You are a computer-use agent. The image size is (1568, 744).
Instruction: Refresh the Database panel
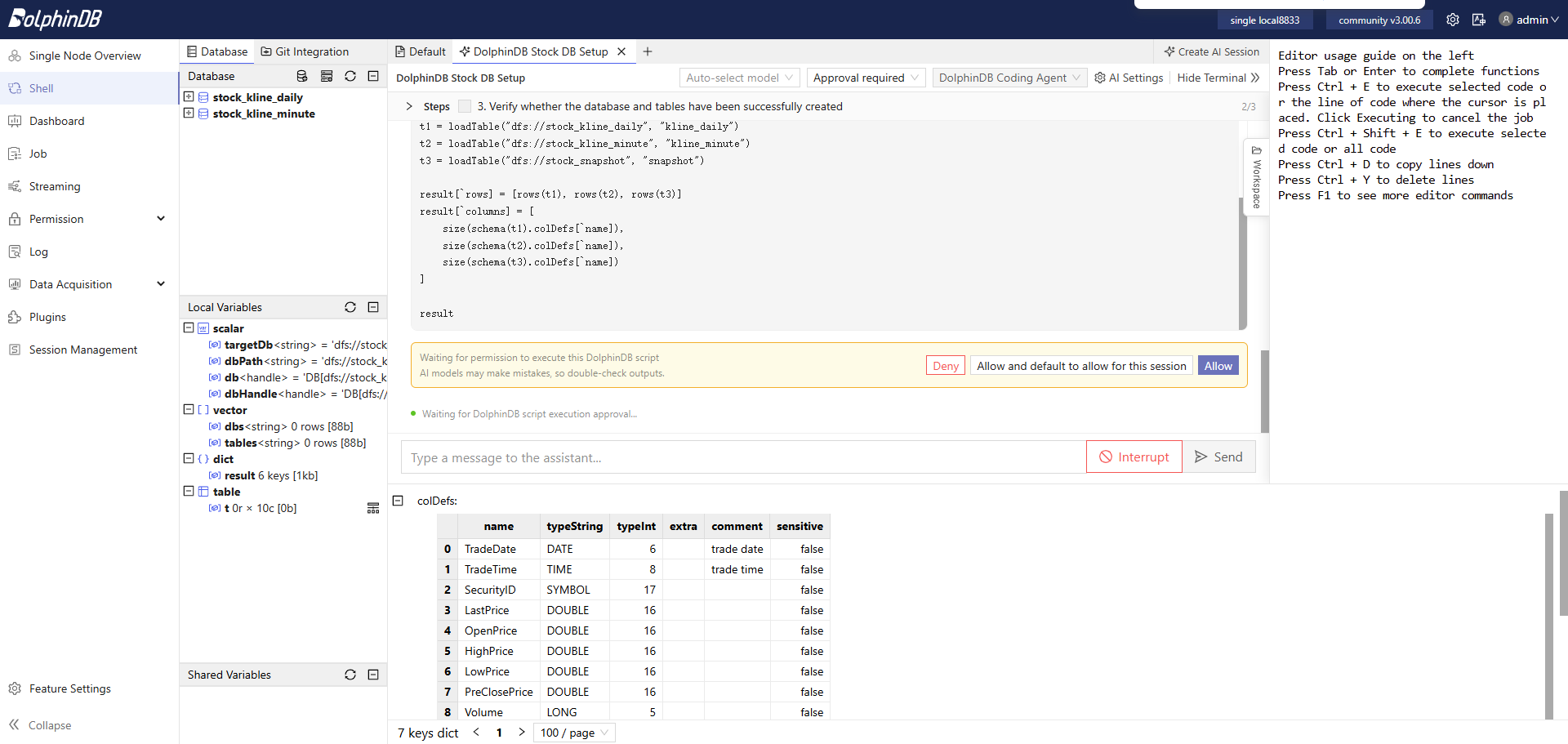point(350,76)
